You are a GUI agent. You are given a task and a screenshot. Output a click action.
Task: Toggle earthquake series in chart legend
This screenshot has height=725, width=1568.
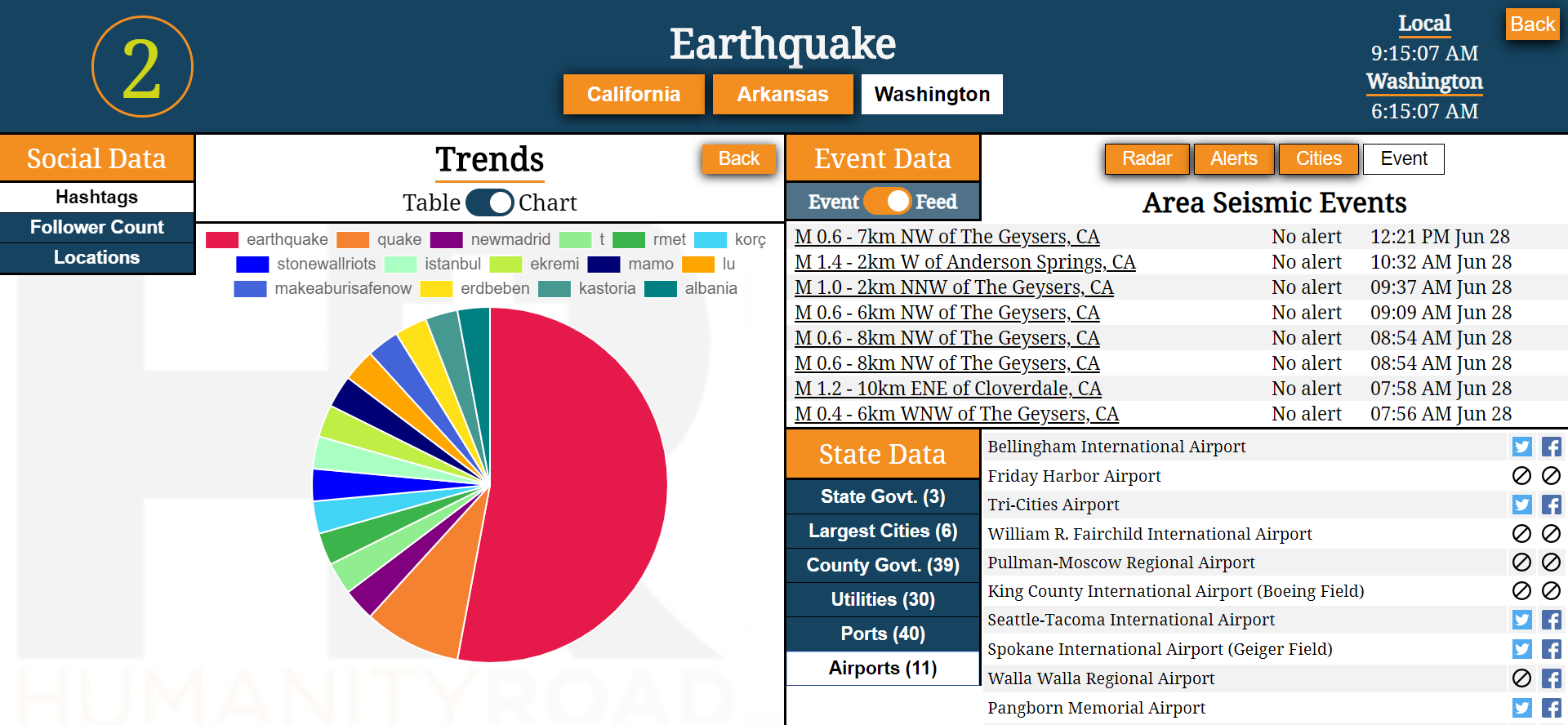(268, 239)
